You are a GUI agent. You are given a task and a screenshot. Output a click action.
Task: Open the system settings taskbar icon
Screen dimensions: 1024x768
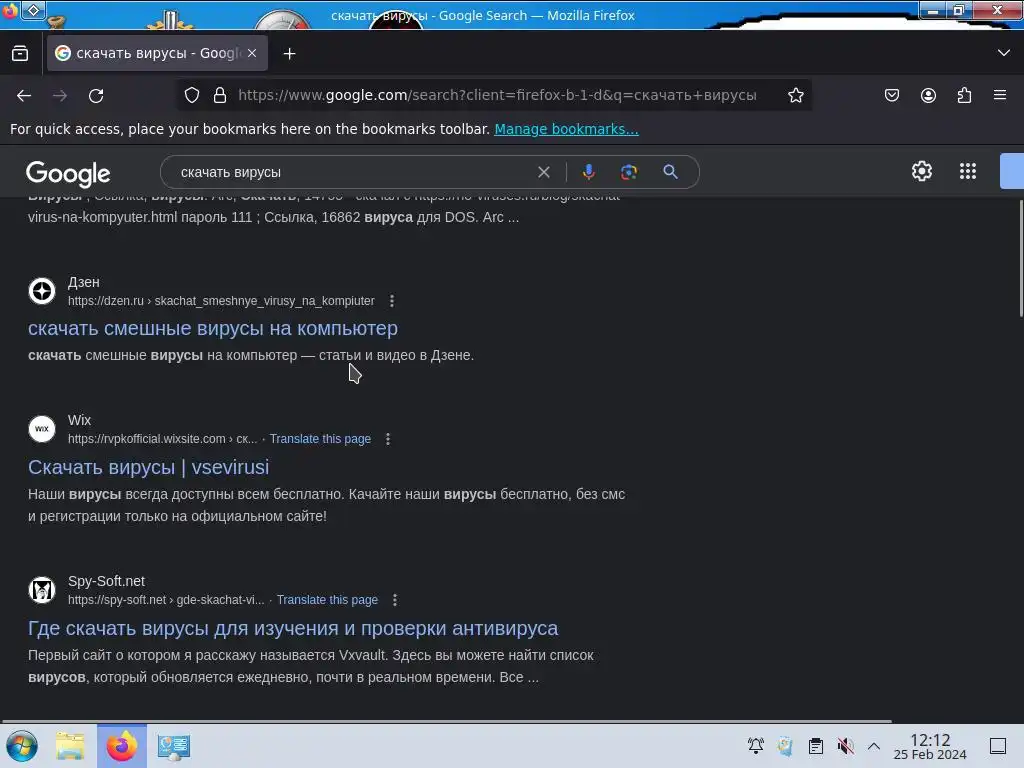173,746
